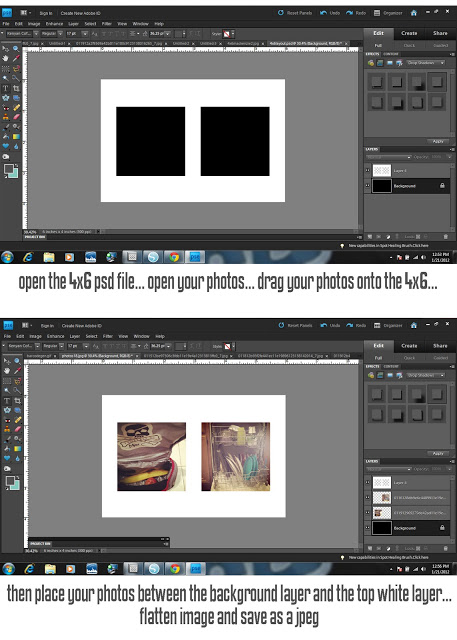Click Undo in upper title bar
Image resolution: width=457 pixels, height=640 pixels.
(330, 13)
